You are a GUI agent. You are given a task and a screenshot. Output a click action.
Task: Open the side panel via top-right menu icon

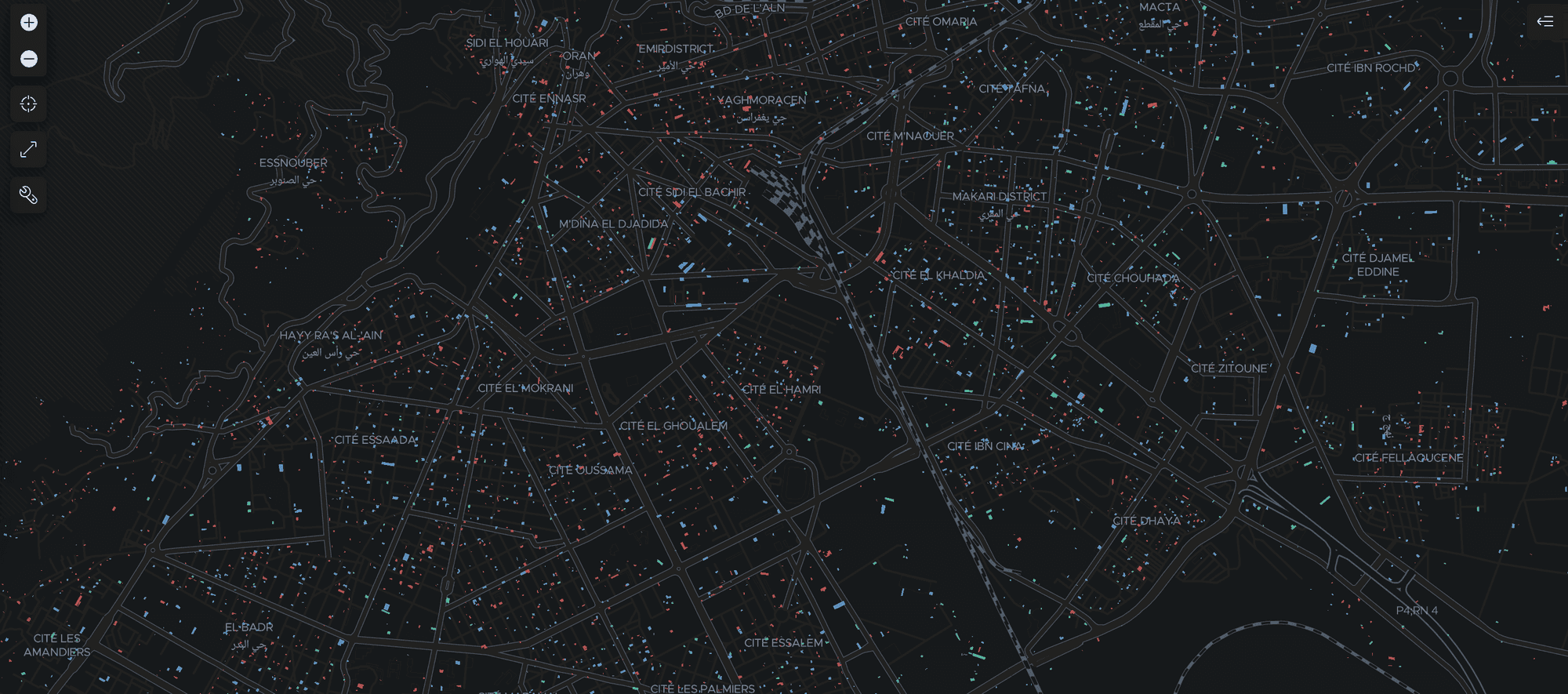tap(1545, 22)
